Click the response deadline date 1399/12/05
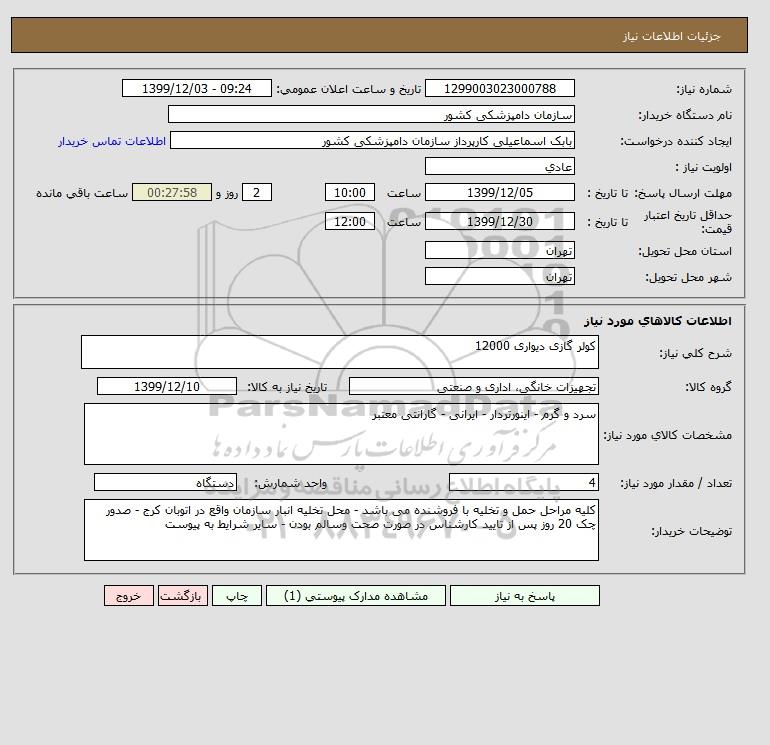This screenshot has height=745, width=770. click(499, 193)
